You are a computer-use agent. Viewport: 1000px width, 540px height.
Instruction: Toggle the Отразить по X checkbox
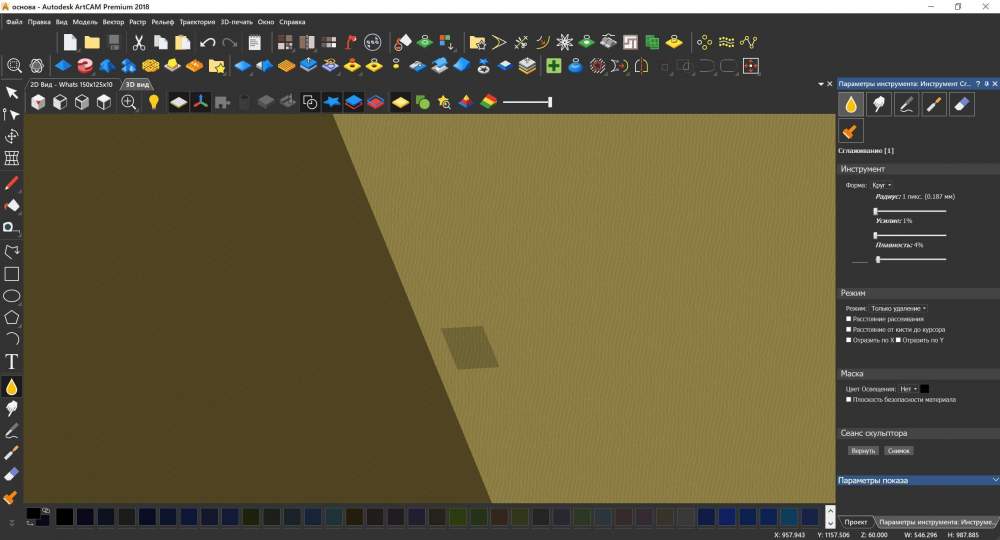(849, 340)
